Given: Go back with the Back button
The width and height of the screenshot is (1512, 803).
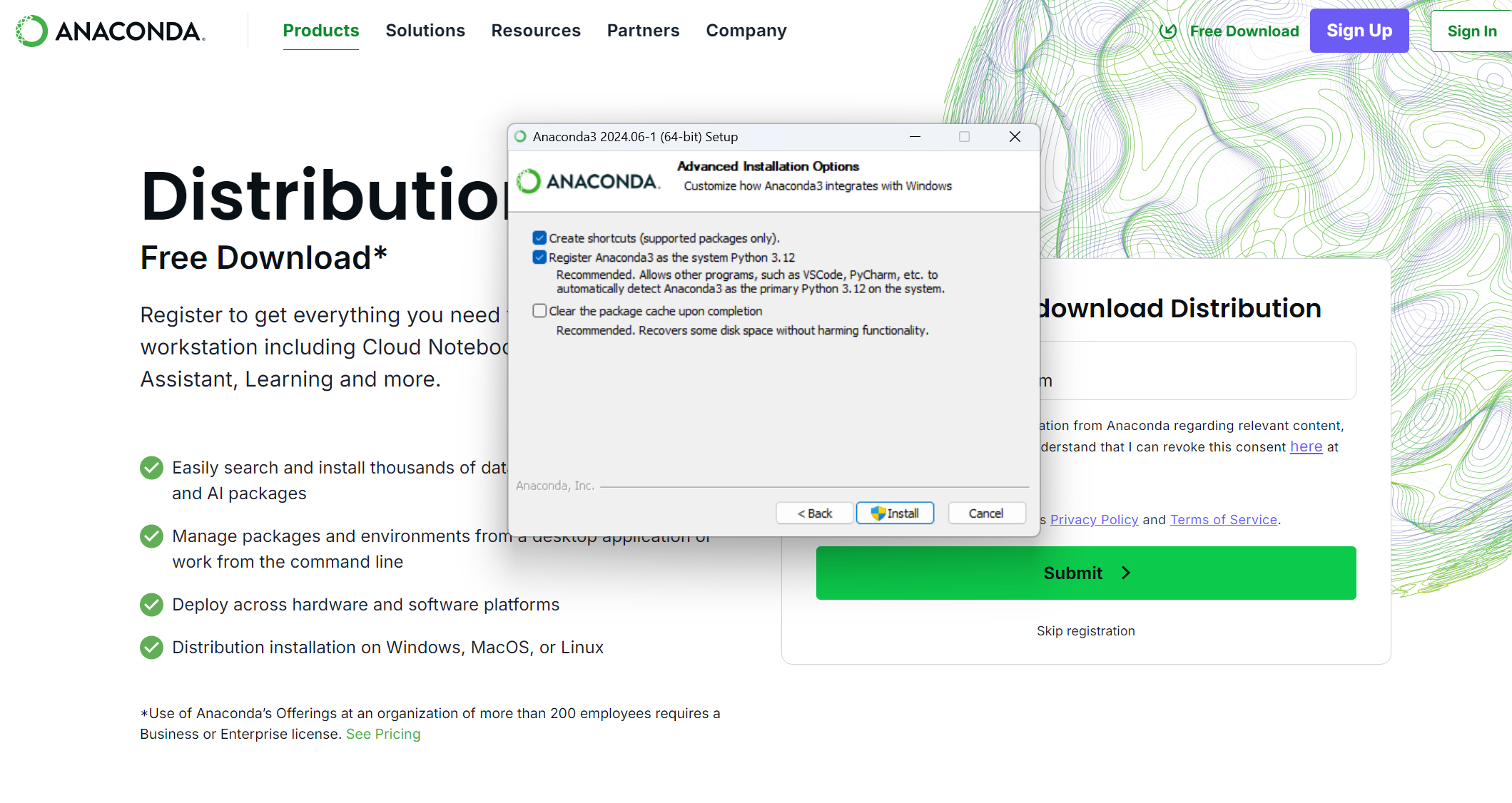Looking at the screenshot, I should (815, 513).
